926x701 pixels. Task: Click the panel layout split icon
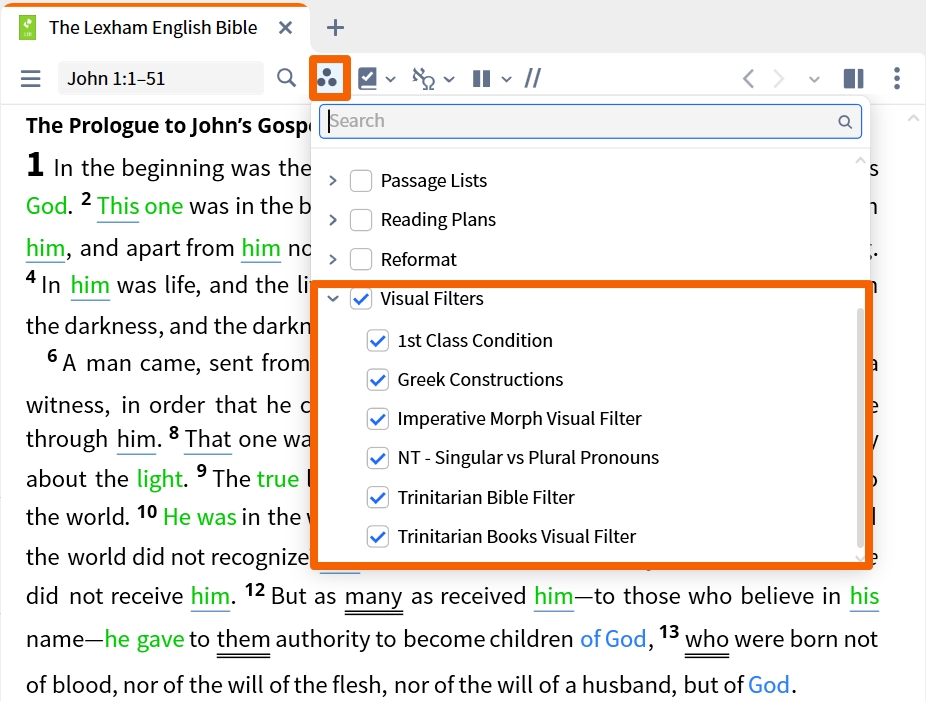[854, 78]
